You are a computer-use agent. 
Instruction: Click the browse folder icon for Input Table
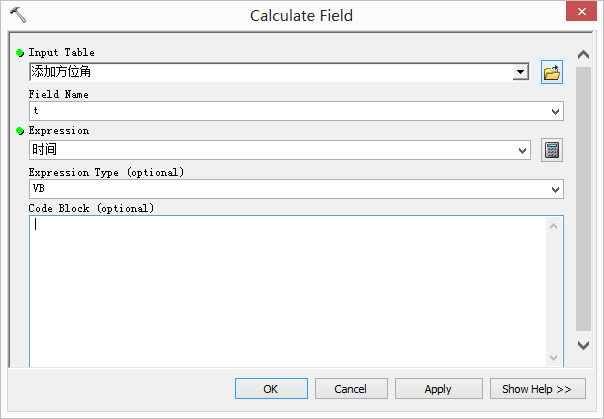[x=552, y=72]
